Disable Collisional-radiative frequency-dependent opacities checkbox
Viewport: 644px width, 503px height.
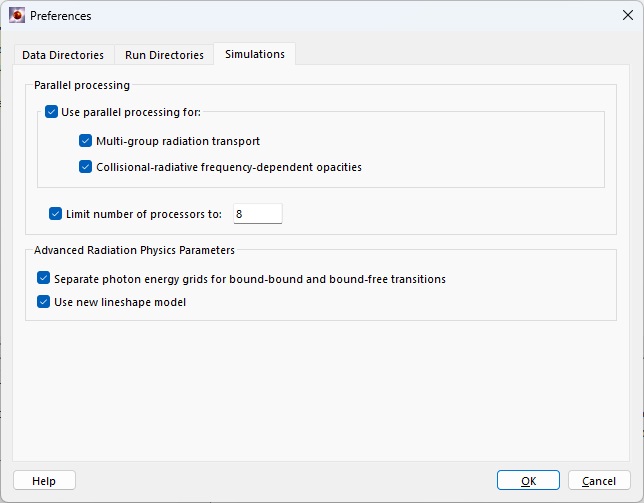click(x=86, y=167)
